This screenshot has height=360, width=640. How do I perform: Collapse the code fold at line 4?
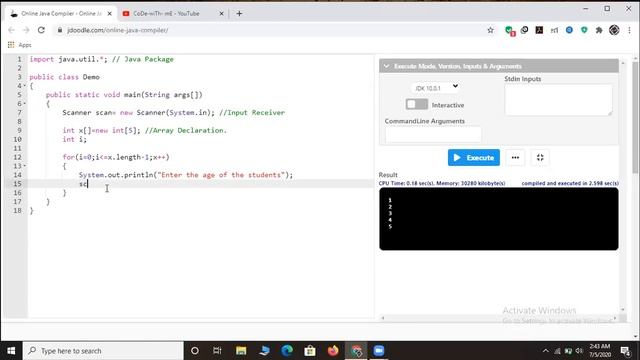pyautogui.click(x=24, y=86)
